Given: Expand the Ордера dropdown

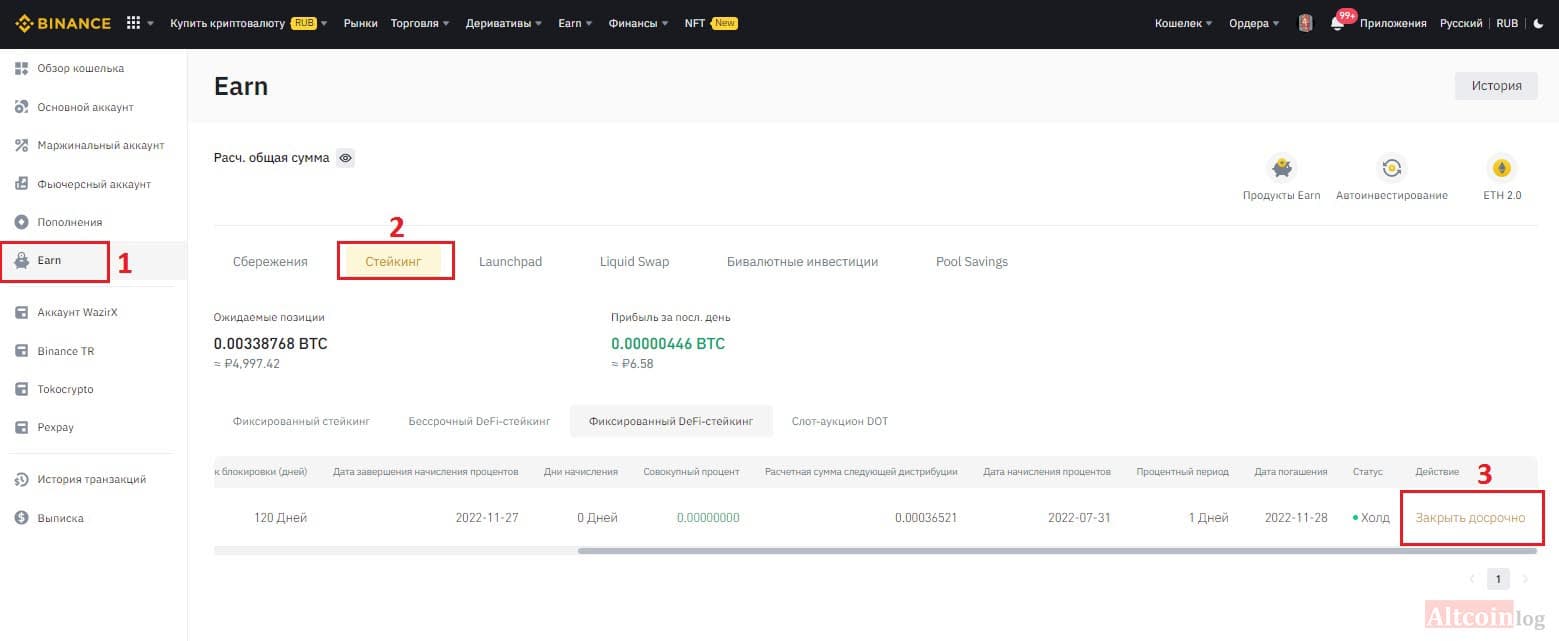Looking at the screenshot, I should pos(1255,23).
